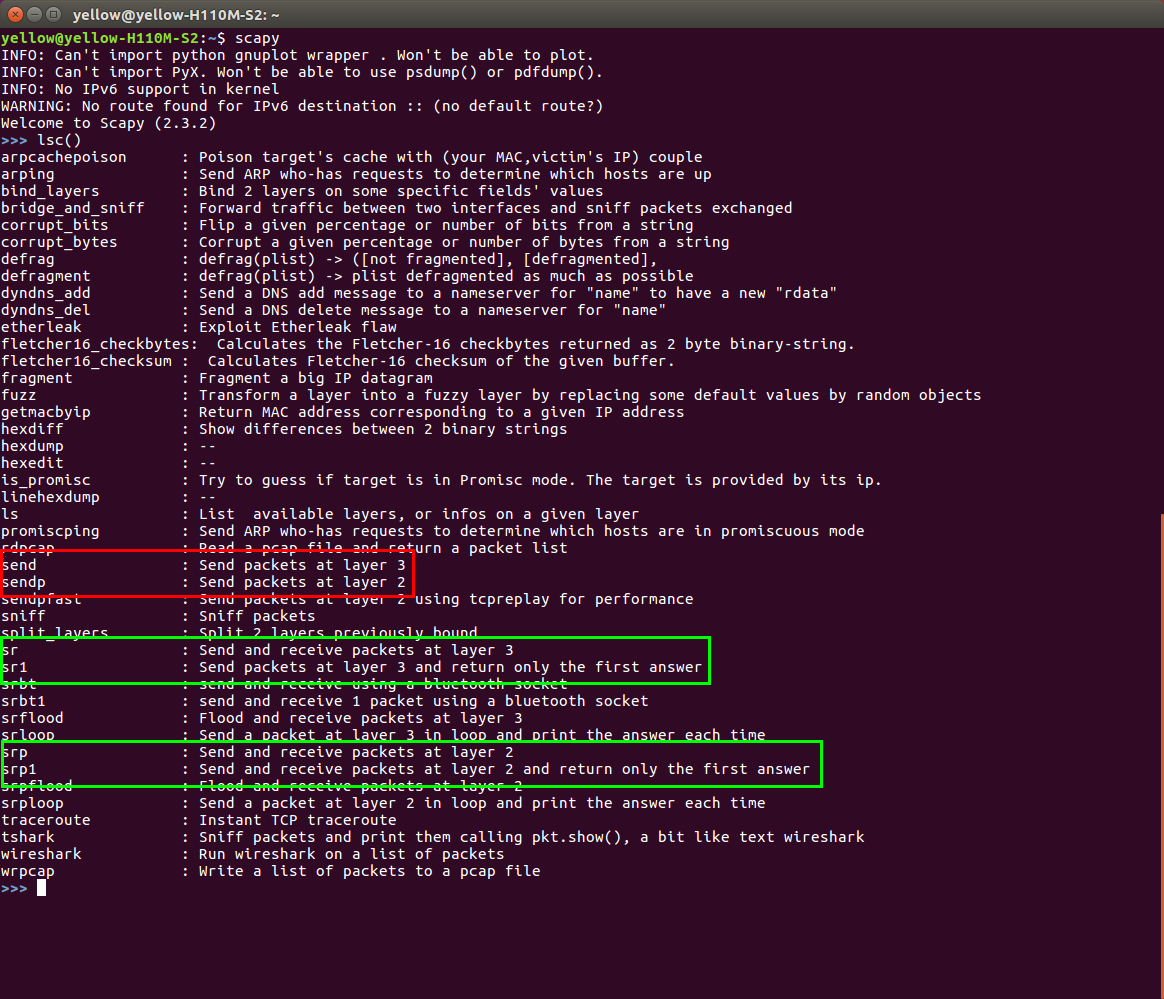Click the 'scapy' command on the first line
The image size is (1164, 999).
click(257, 38)
